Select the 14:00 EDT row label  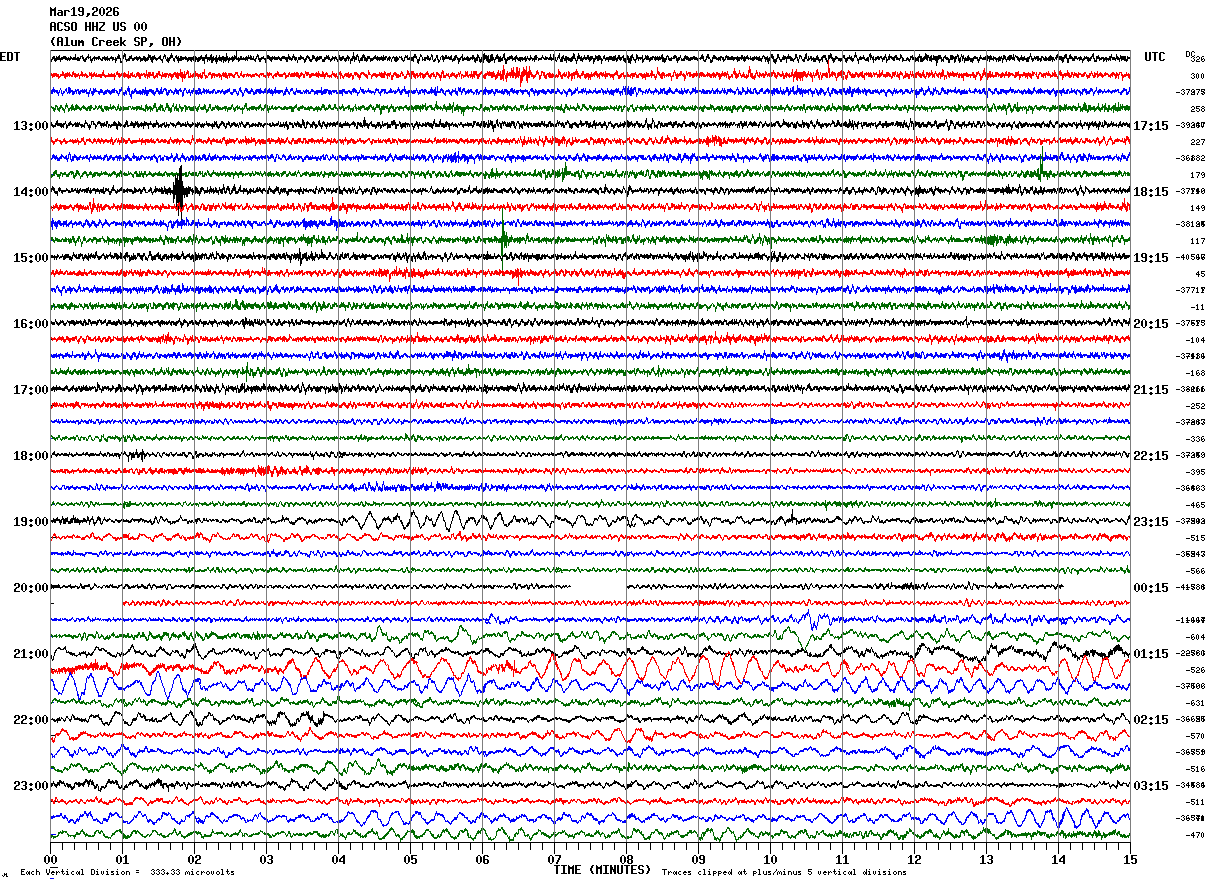[x=31, y=192]
